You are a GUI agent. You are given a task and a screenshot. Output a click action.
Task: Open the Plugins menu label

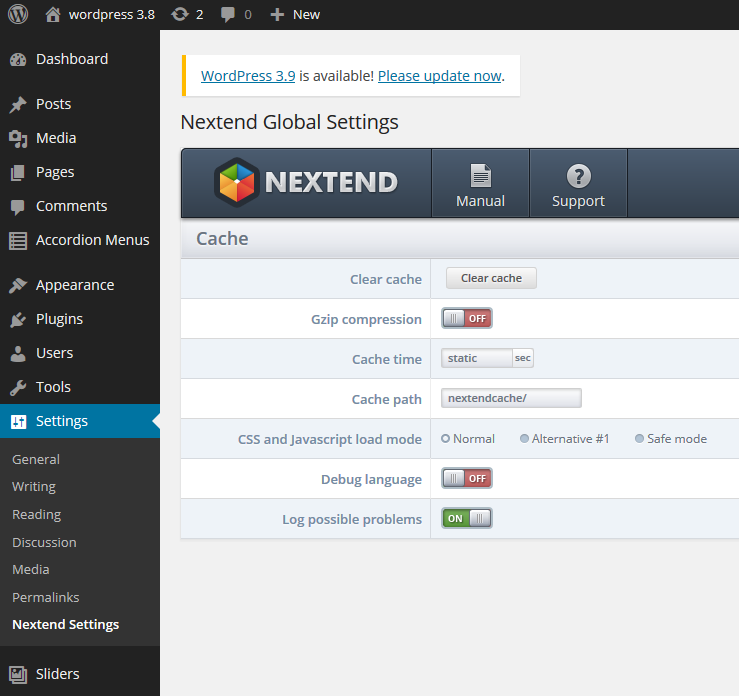[x=59, y=319]
